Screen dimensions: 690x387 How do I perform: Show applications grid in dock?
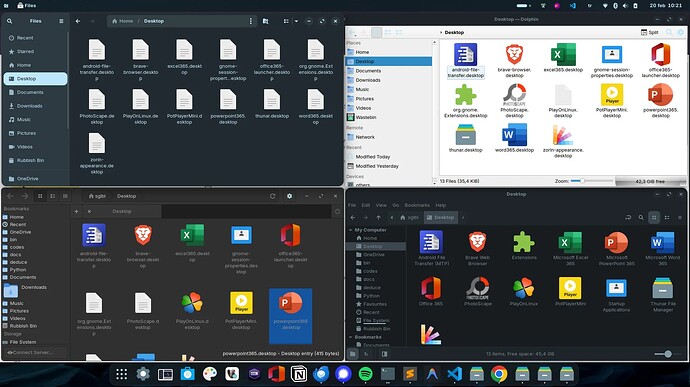point(121,374)
